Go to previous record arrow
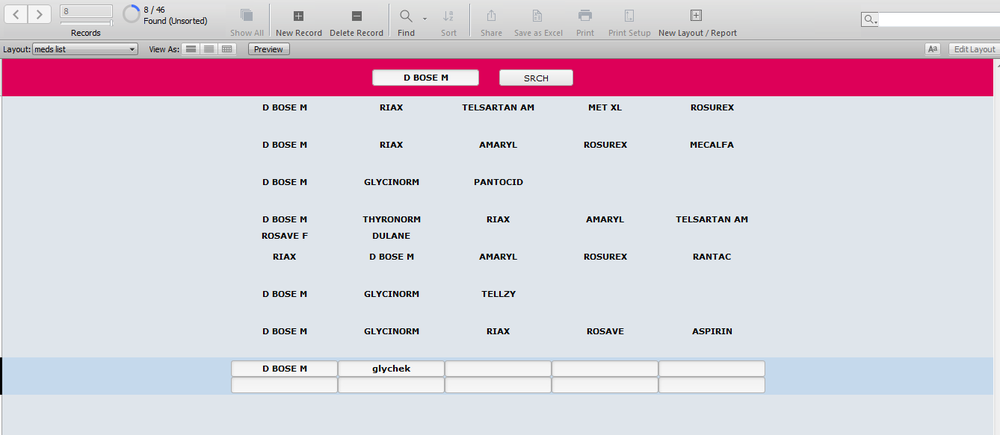 pos(16,14)
